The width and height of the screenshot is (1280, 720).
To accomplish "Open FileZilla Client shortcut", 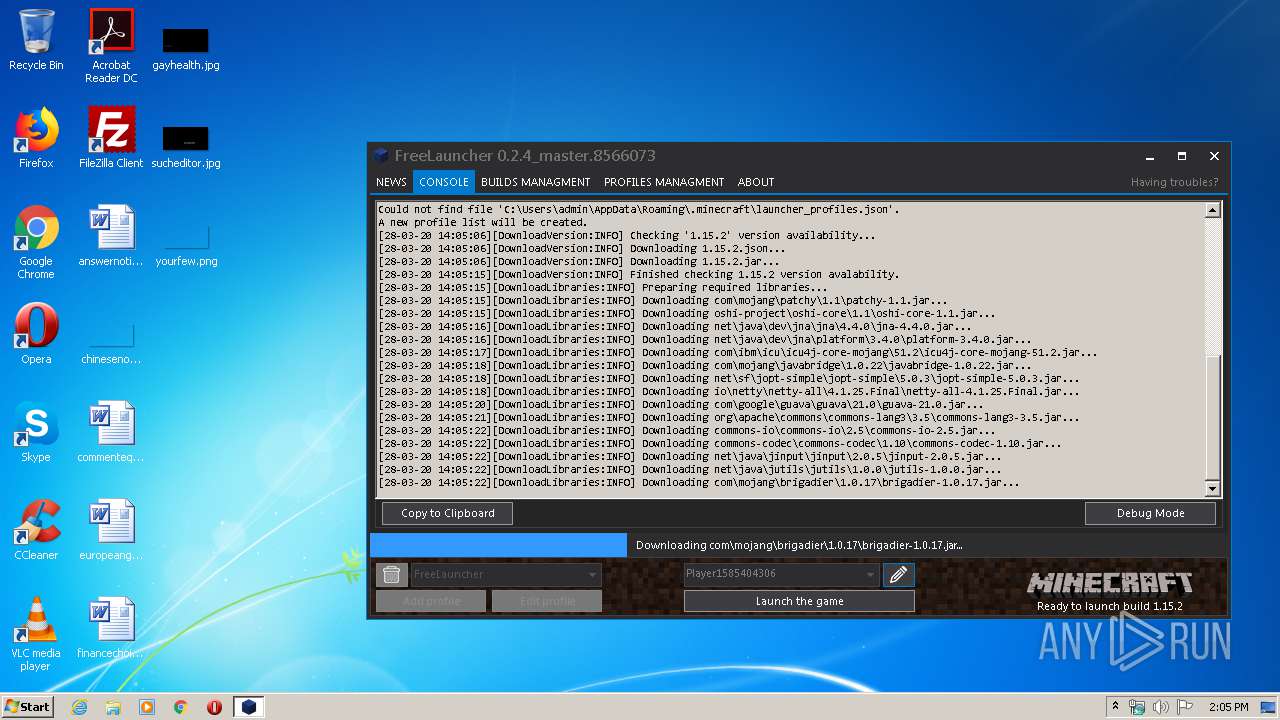I will [x=111, y=138].
